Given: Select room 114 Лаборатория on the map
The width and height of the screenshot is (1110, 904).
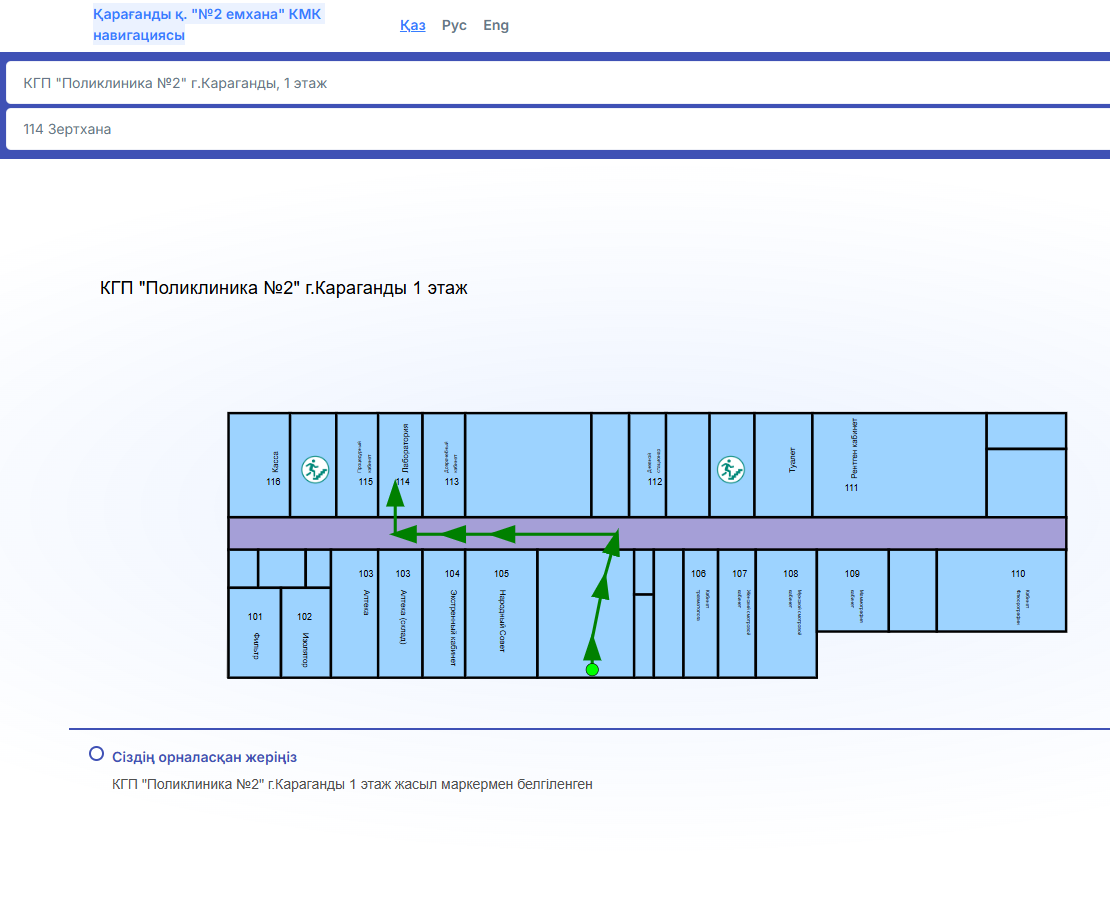Looking at the screenshot, I should (401, 465).
